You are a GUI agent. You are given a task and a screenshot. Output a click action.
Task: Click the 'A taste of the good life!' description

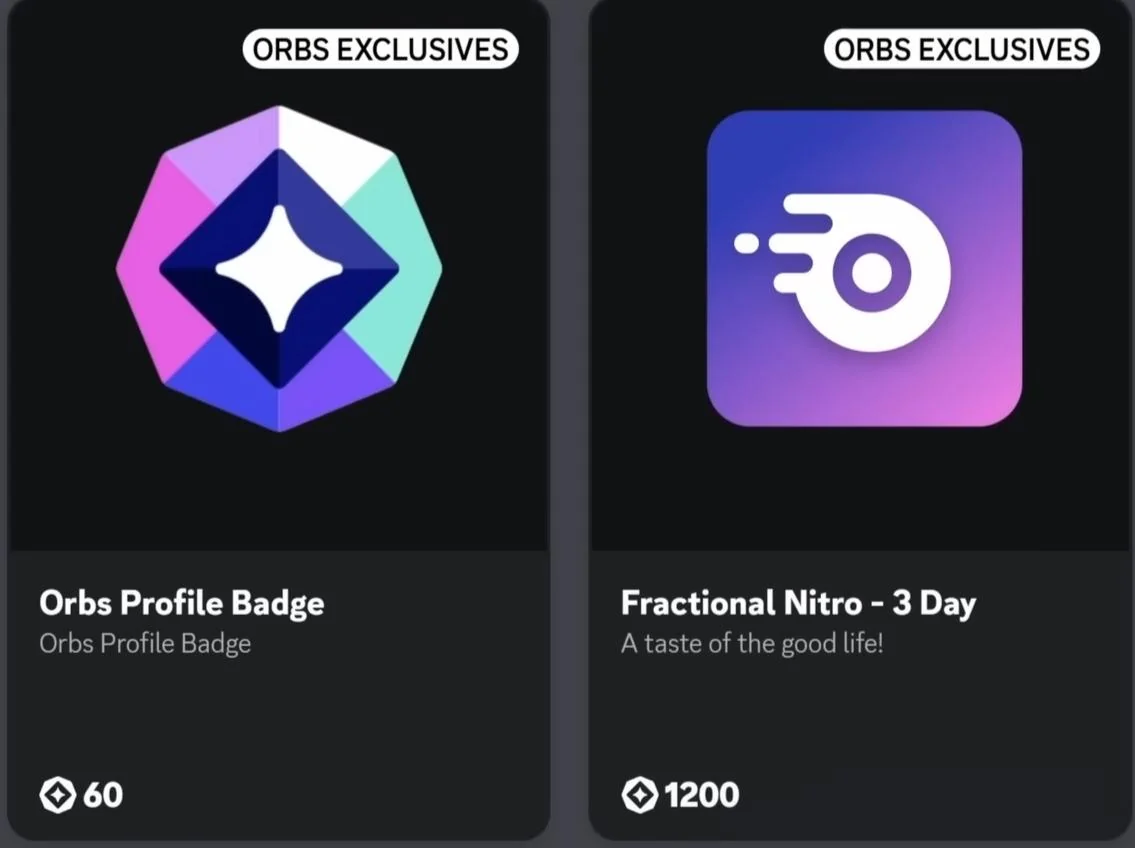tap(752, 643)
